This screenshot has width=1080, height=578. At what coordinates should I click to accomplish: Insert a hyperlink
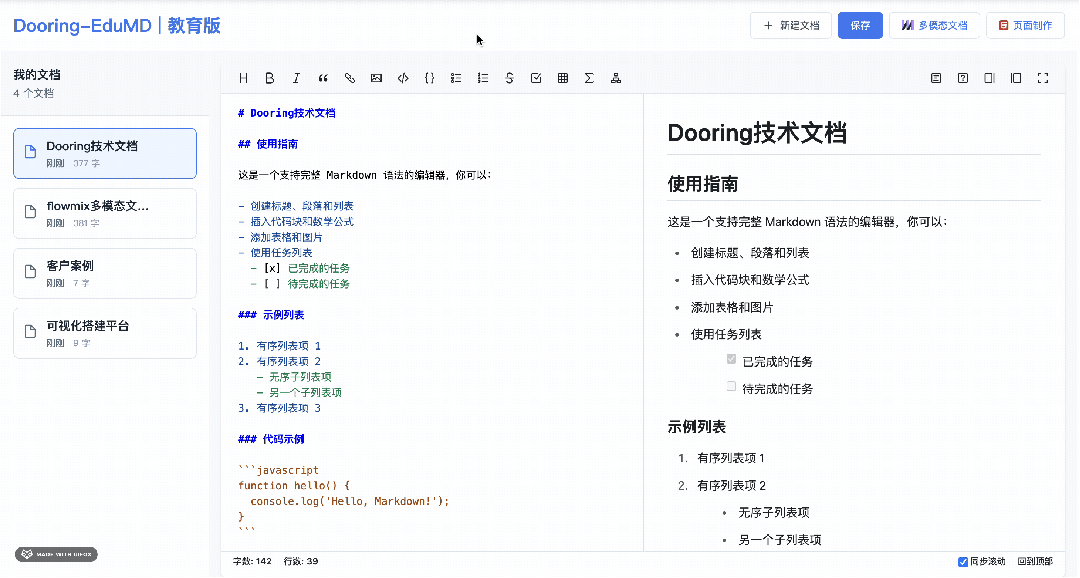(x=350, y=79)
